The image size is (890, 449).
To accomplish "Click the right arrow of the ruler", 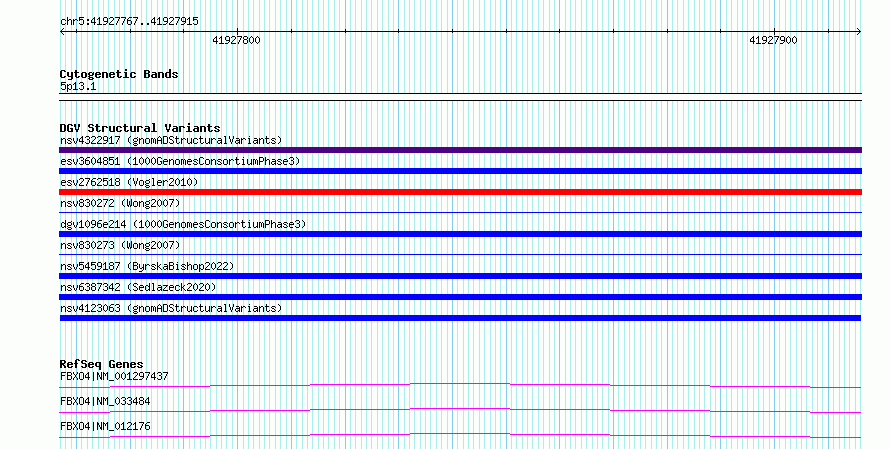I will tap(858, 32).
